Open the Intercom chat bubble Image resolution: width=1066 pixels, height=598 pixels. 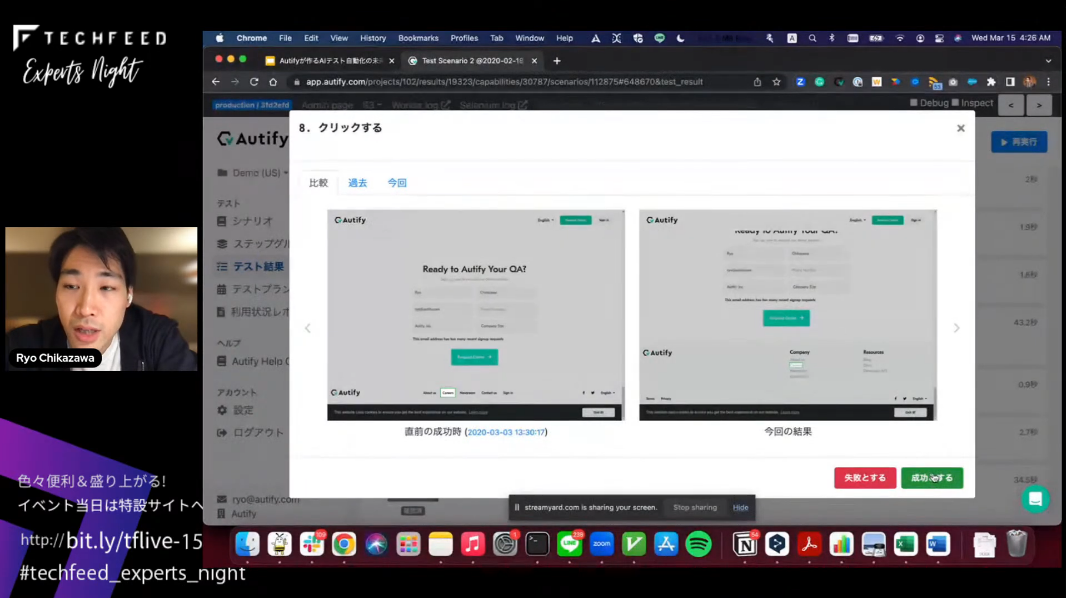click(x=1035, y=499)
